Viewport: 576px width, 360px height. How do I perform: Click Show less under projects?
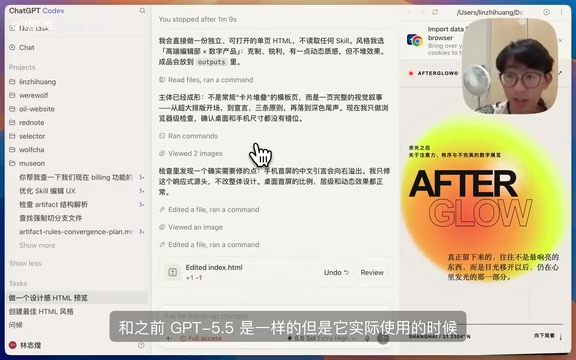click(25, 263)
